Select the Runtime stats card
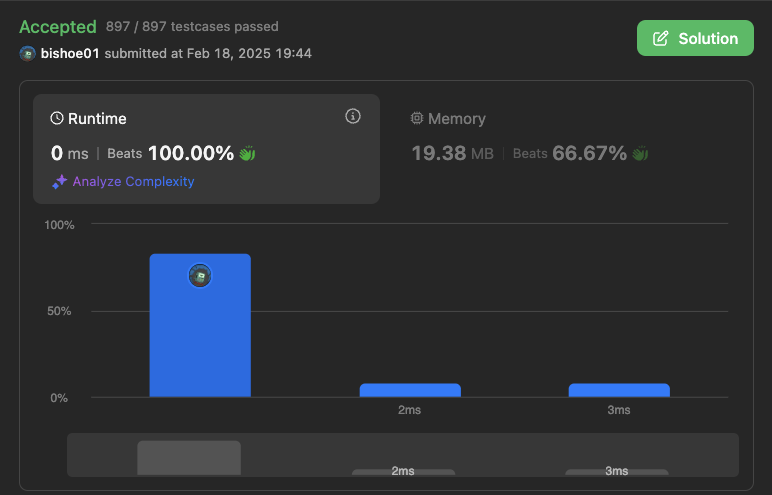 click(x=206, y=149)
